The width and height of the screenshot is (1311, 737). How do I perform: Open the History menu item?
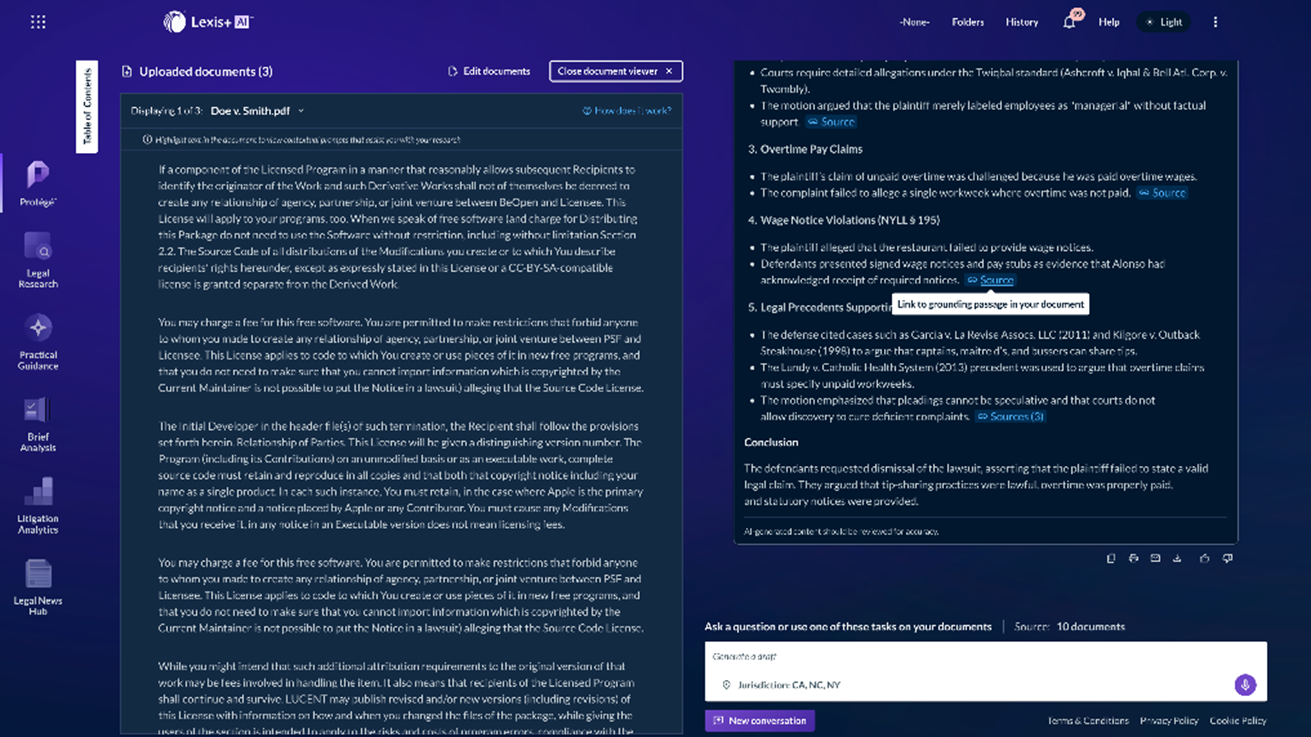click(x=1021, y=22)
